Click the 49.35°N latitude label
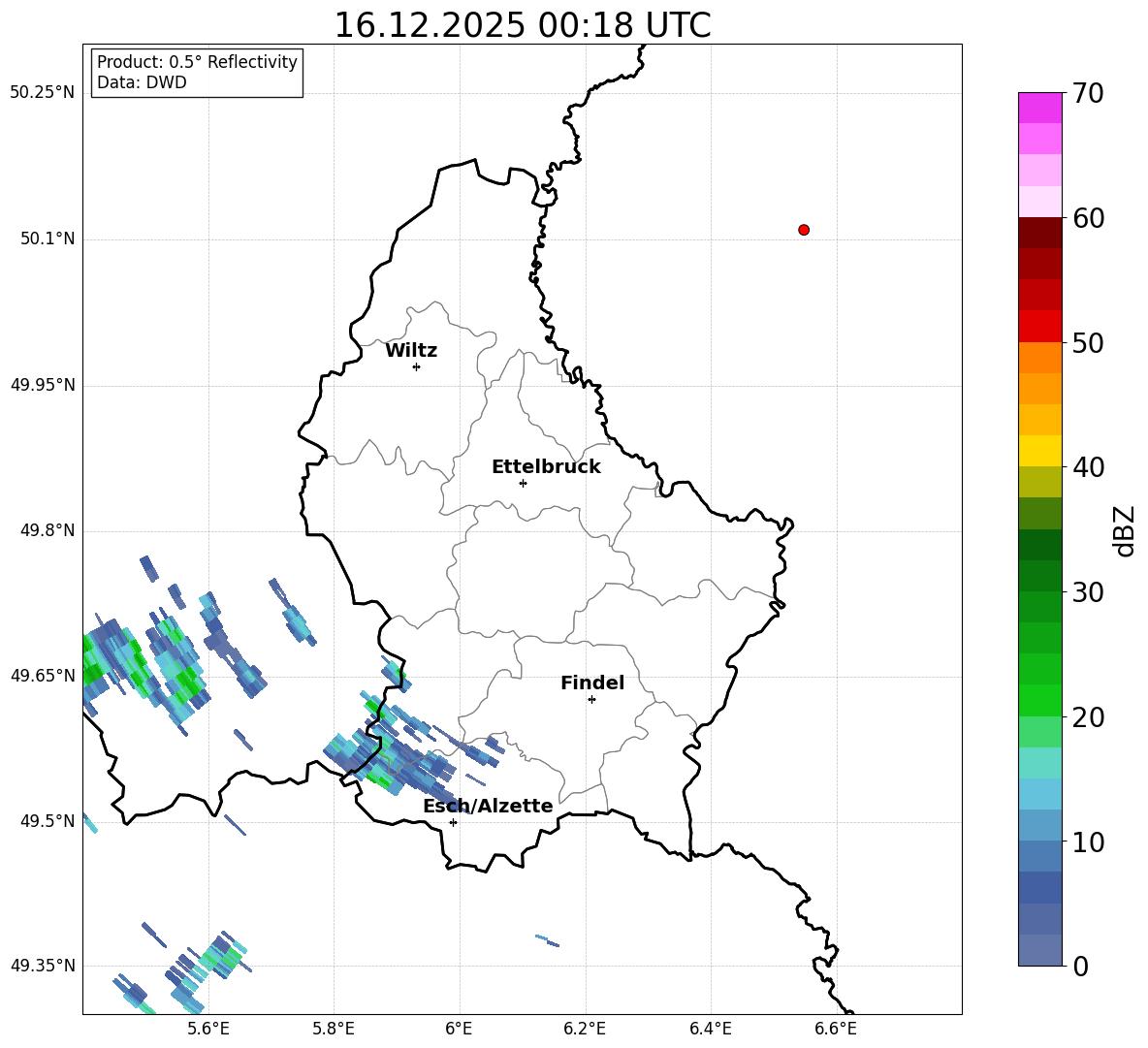The width and height of the screenshot is (1148, 1048). 43,966
